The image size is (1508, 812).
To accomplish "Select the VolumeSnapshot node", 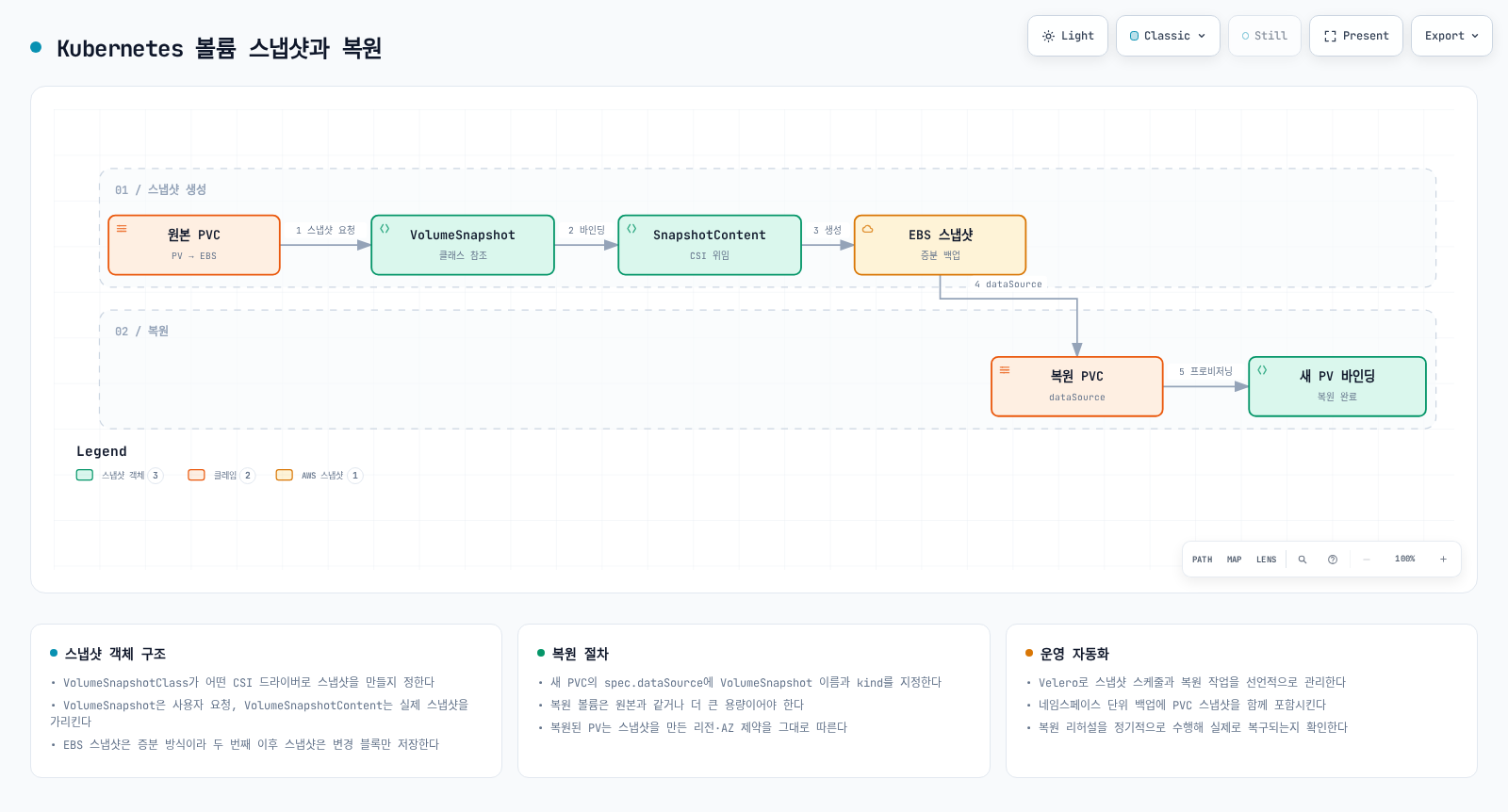I will pos(463,245).
